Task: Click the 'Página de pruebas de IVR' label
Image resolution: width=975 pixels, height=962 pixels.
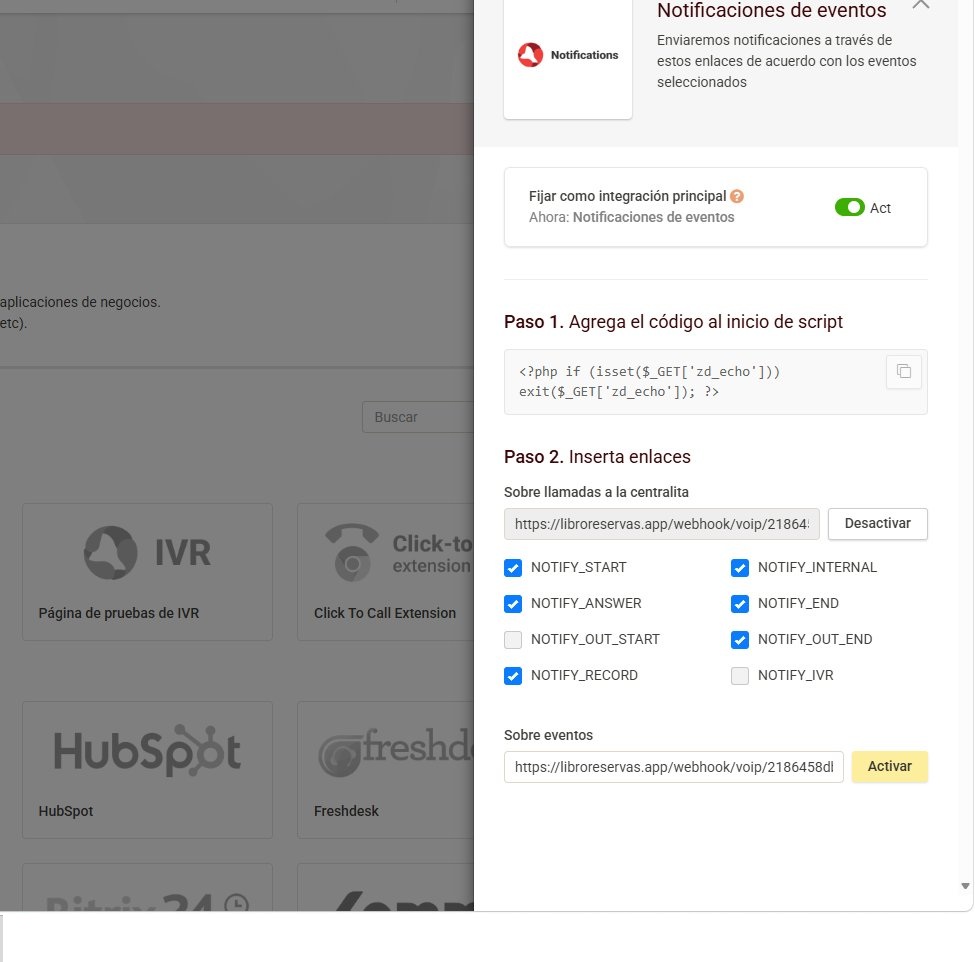Action: tap(119, 613)
